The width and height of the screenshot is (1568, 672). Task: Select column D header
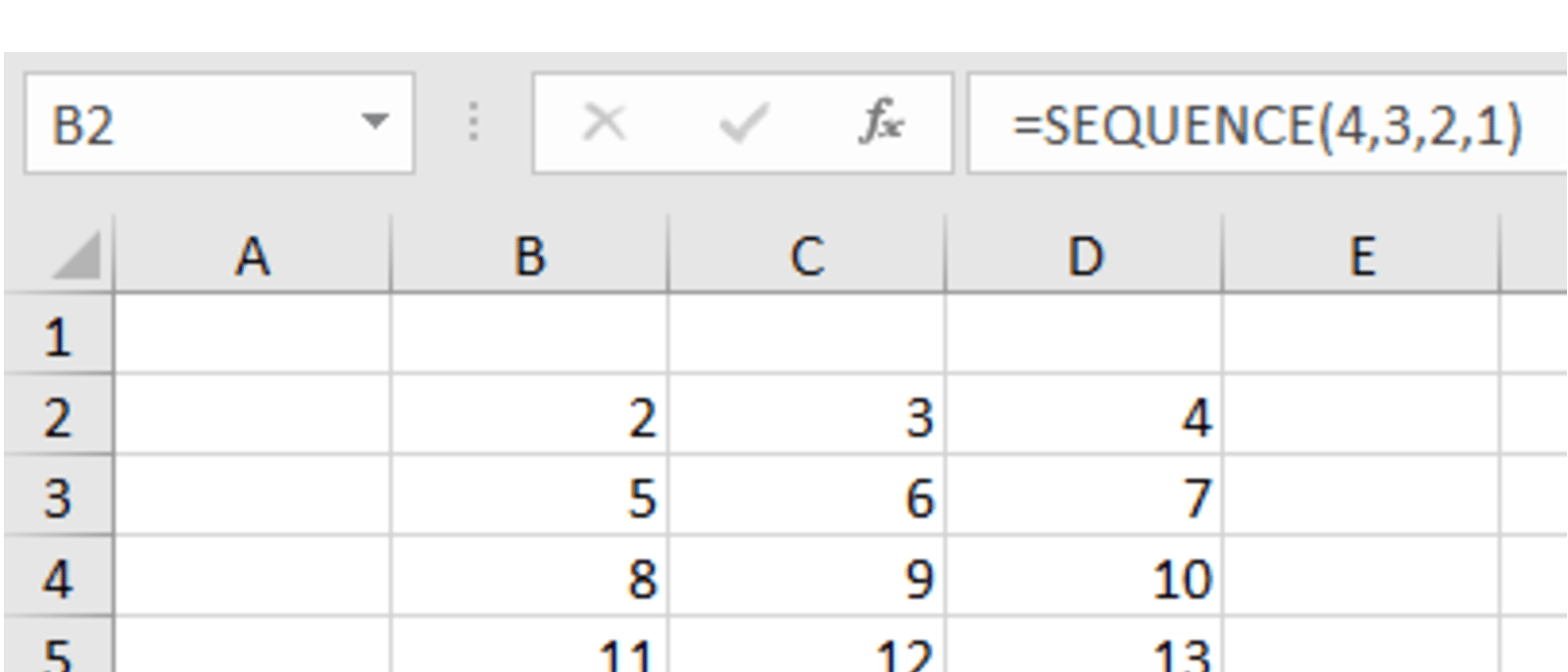point(1084,257)
